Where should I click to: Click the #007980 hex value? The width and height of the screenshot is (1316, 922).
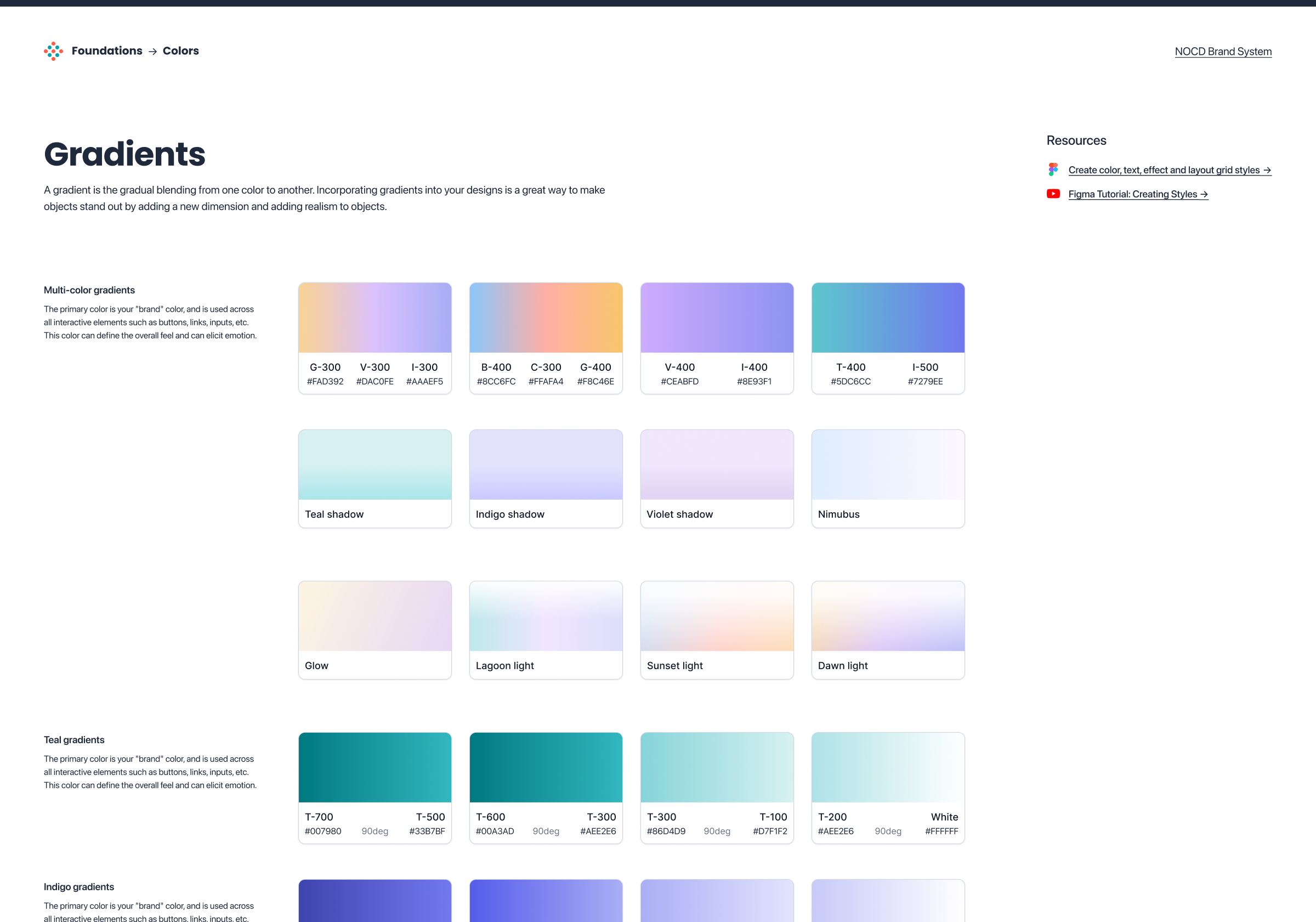point(323,831)
